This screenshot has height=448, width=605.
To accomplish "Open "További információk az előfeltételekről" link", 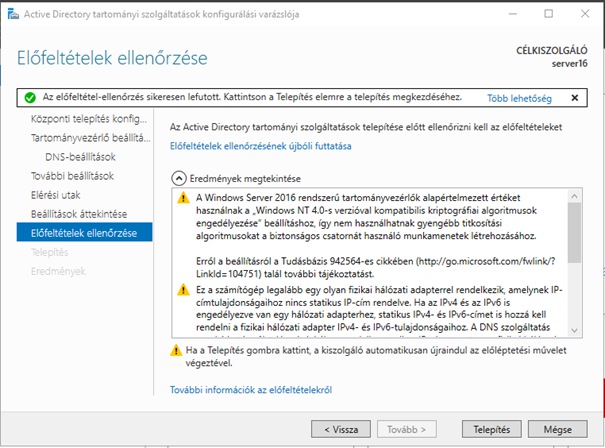I will coord(250,389).
